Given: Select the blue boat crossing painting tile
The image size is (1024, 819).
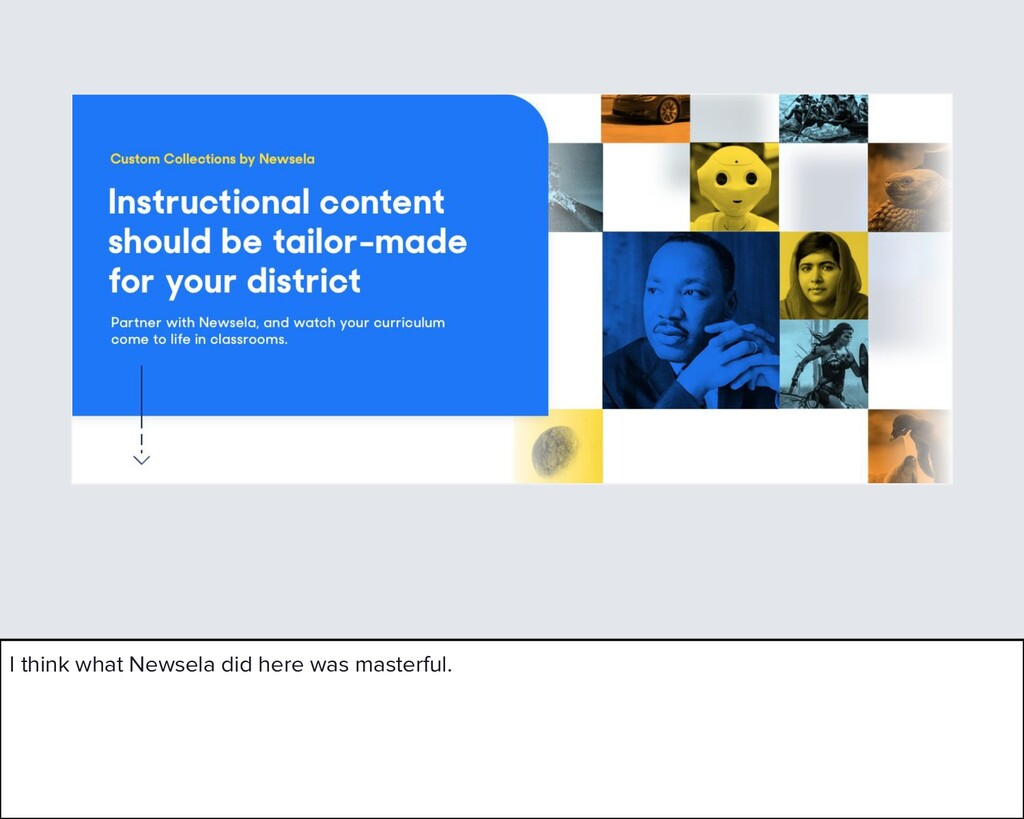Looking at the screenshot, I should click(x=824, y=118).
